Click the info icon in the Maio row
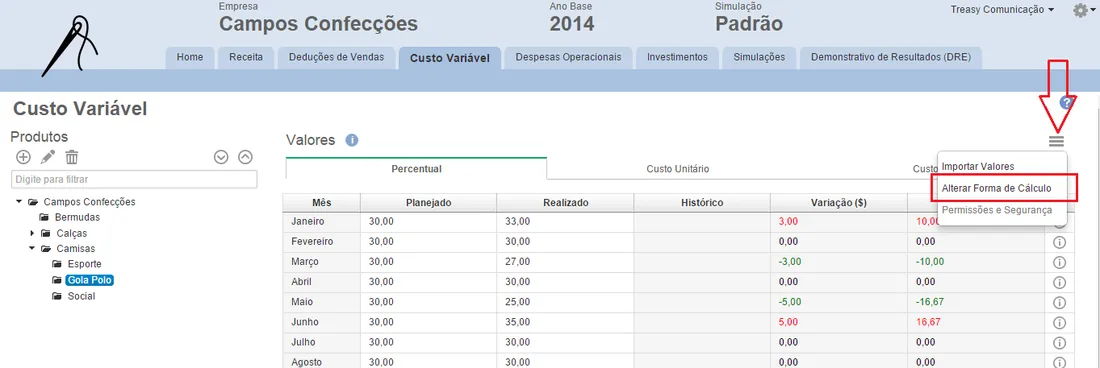 click(x=1059, y=303)
